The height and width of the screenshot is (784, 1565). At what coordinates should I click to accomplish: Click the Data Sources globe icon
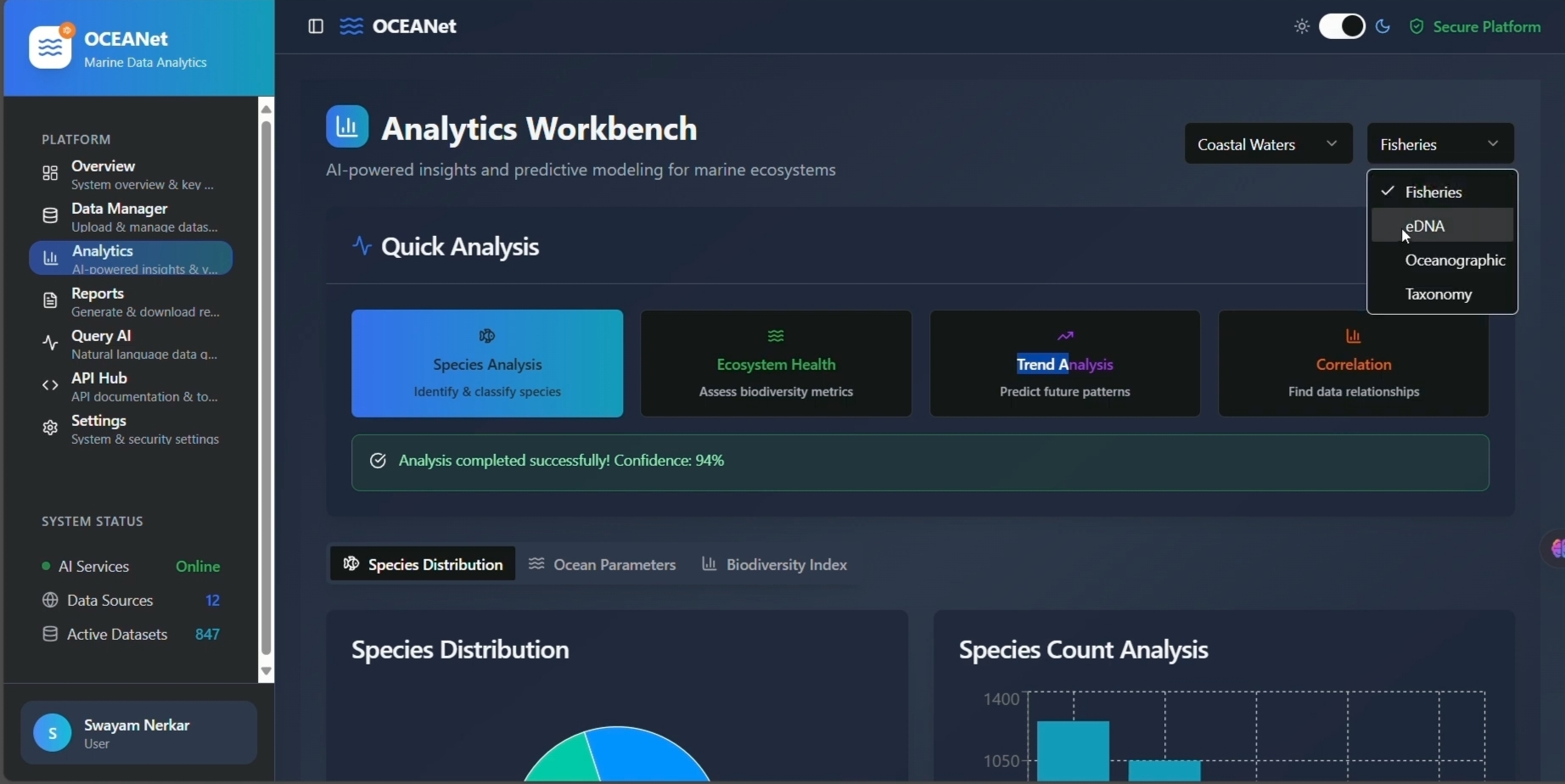coord(50,600)
